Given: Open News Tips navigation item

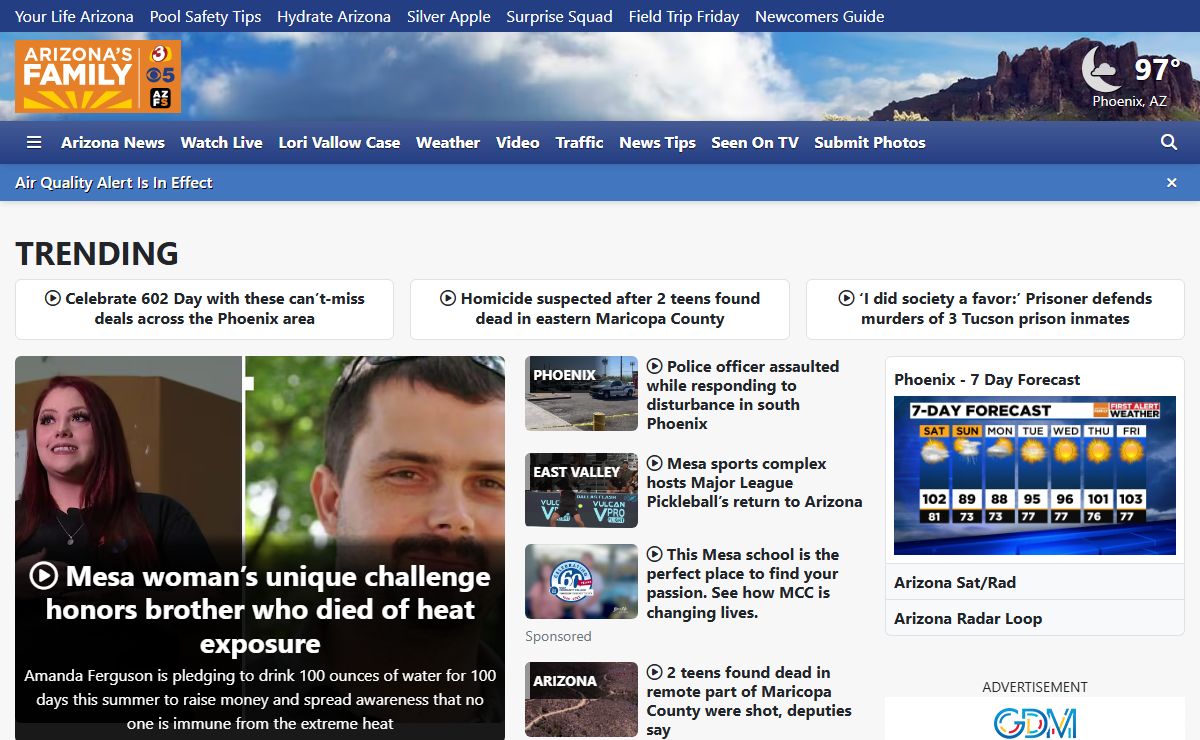Looking at the screenshot, I should 657,143.
